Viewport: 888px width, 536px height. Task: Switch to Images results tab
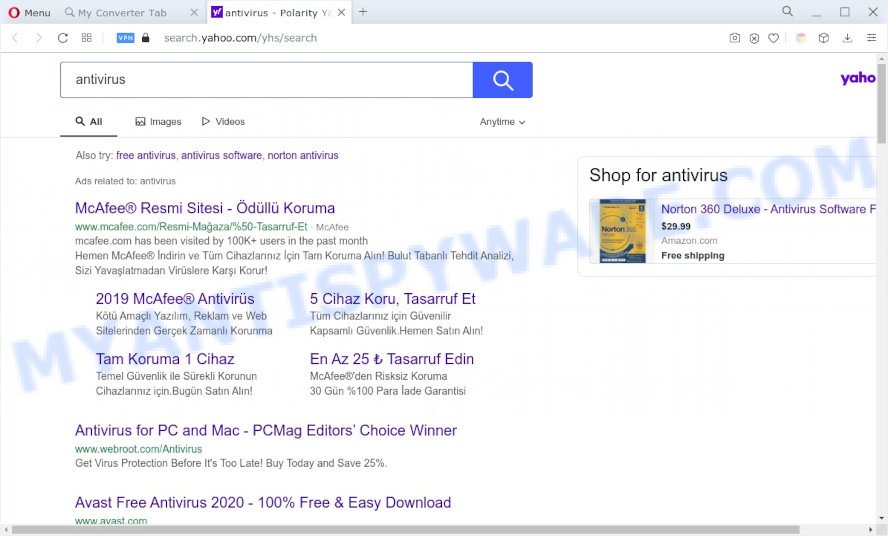coord(158,122)
